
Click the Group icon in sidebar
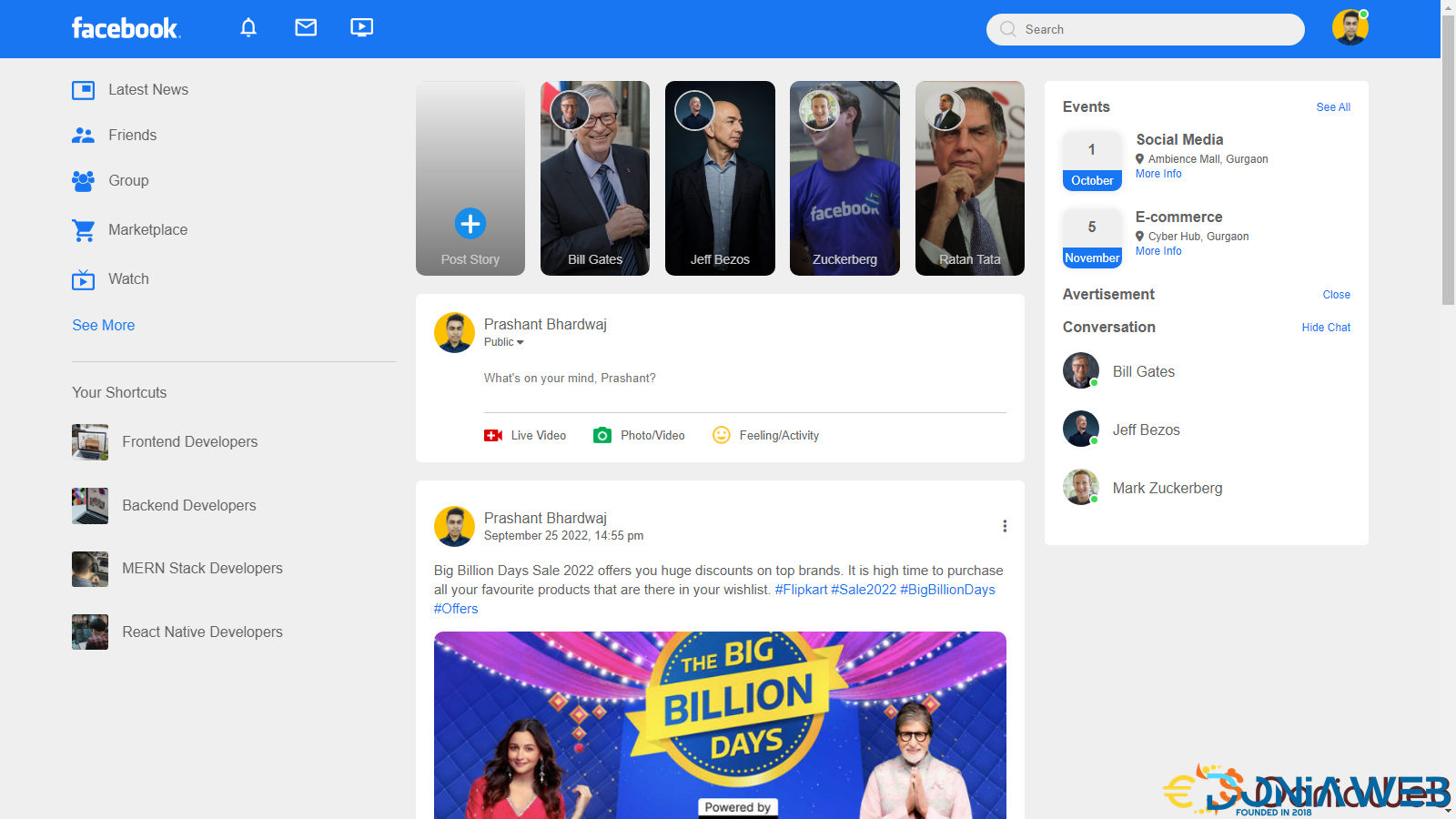(x=83, y=181)
